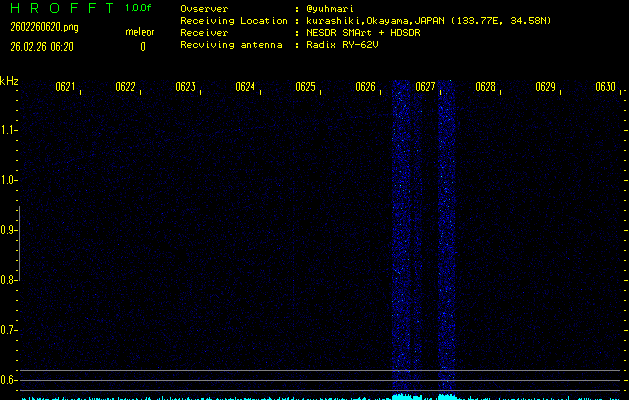Select the 0630 time marker

[x=604, y=87]
